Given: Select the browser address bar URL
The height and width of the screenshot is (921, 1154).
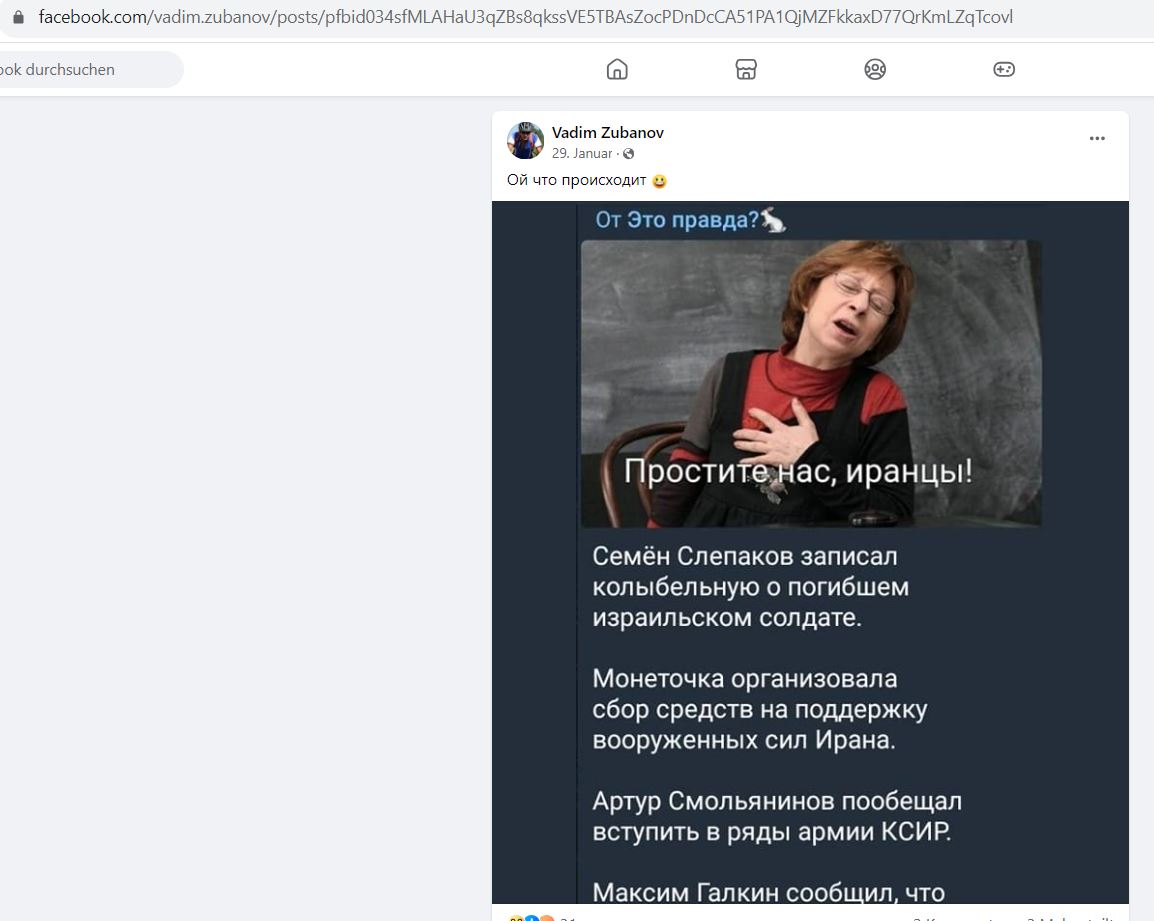Looking at the screenshot, I should [x=525, y=17].
